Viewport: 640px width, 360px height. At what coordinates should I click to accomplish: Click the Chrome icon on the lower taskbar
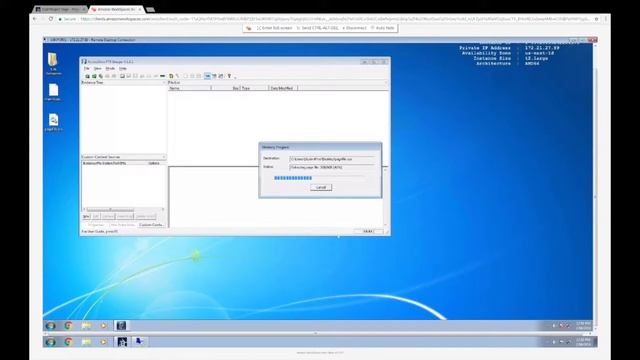(x=69, y=342)
